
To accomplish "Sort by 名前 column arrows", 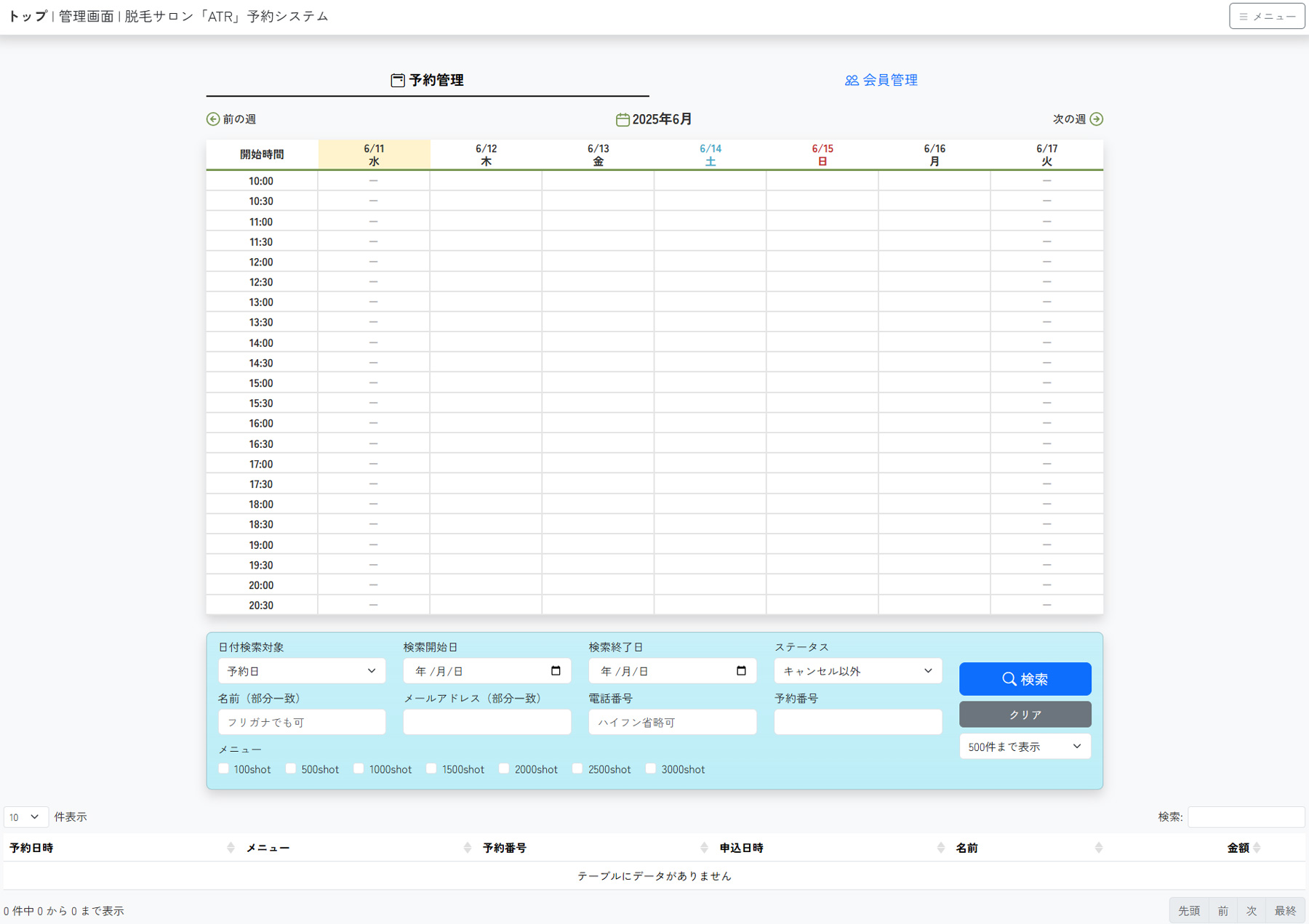I will tap(1099, 848).
